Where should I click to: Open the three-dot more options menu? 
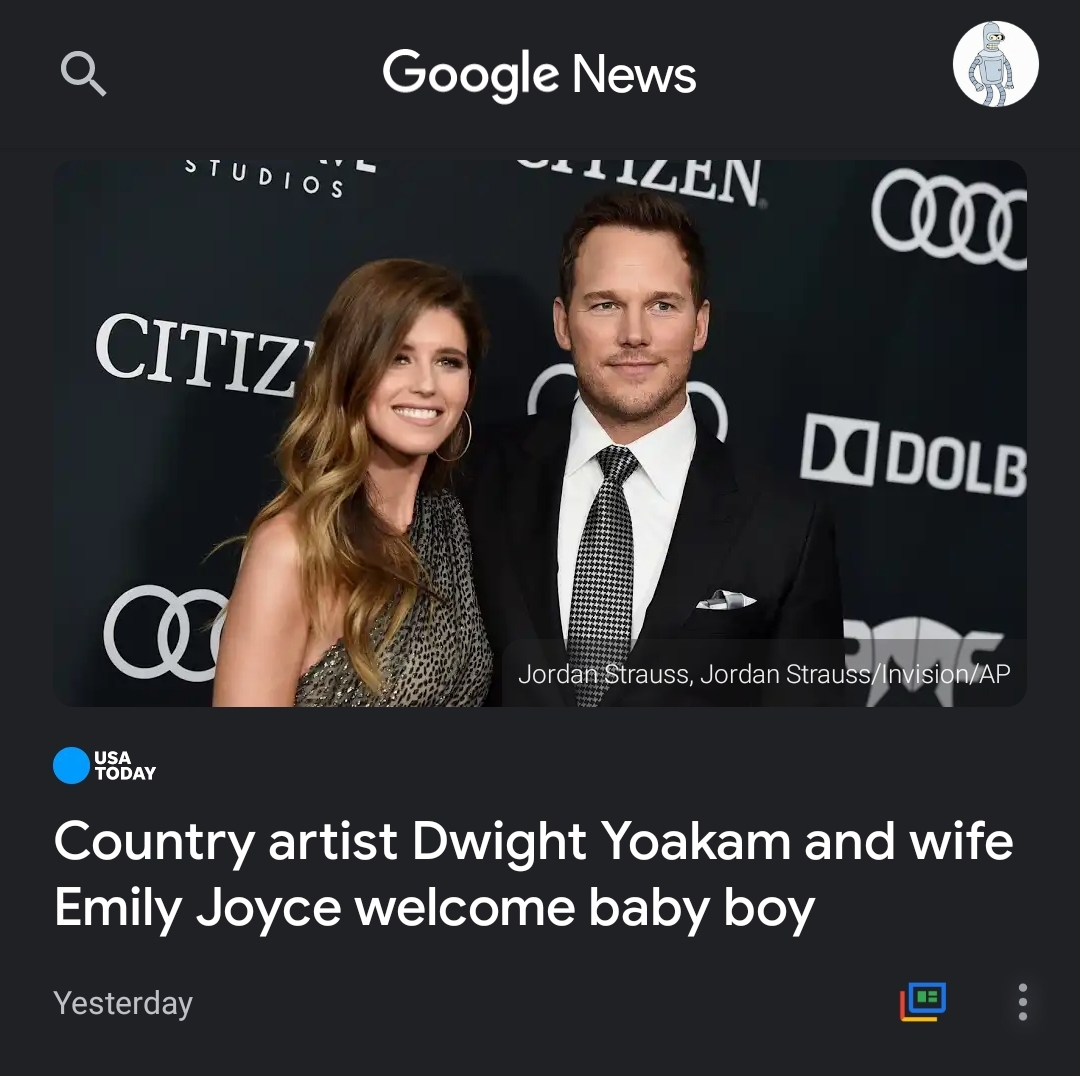(x=1023, y=1002)
